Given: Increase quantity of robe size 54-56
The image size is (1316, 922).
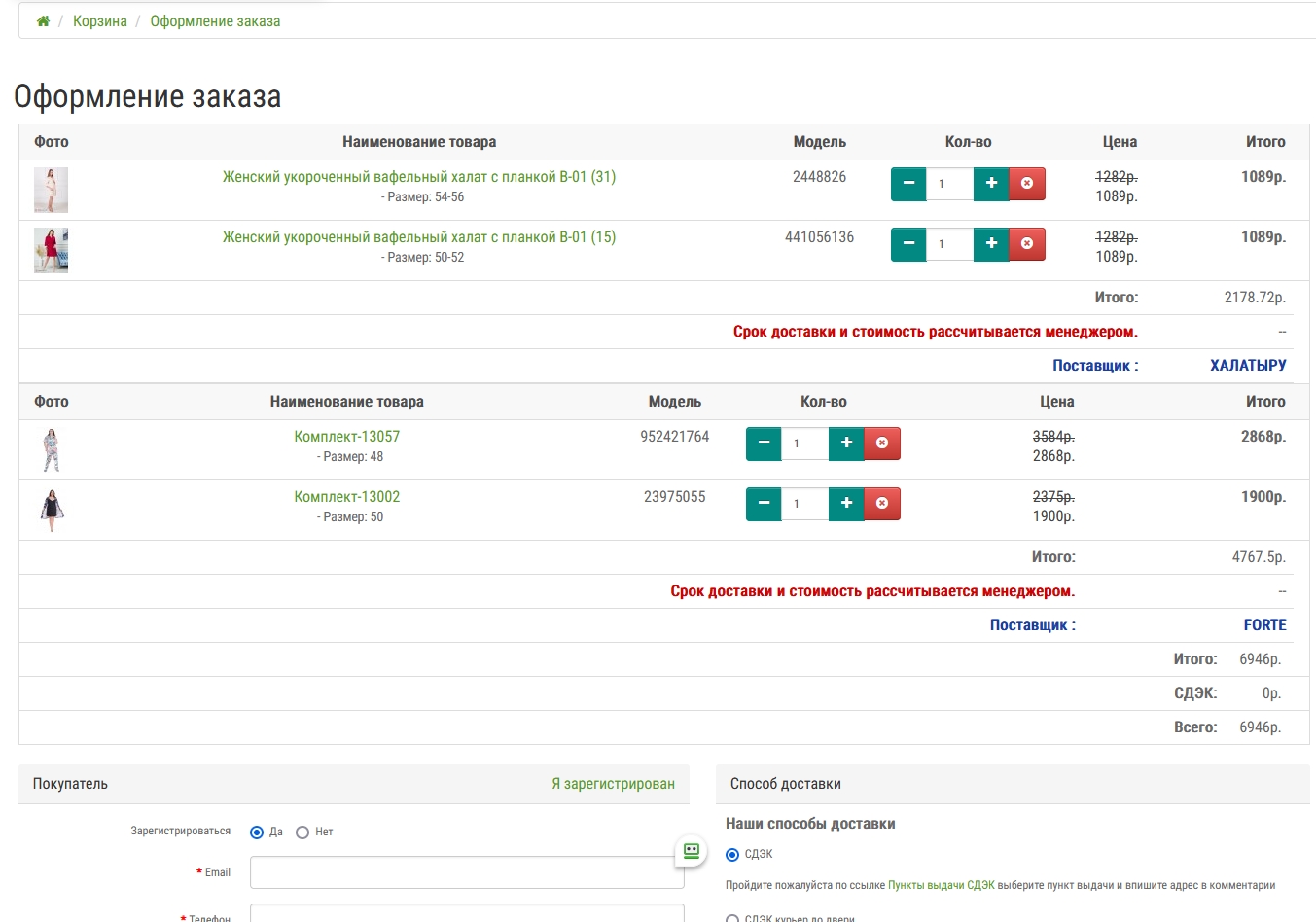Looking at the screenshot, I should (991, 184).
